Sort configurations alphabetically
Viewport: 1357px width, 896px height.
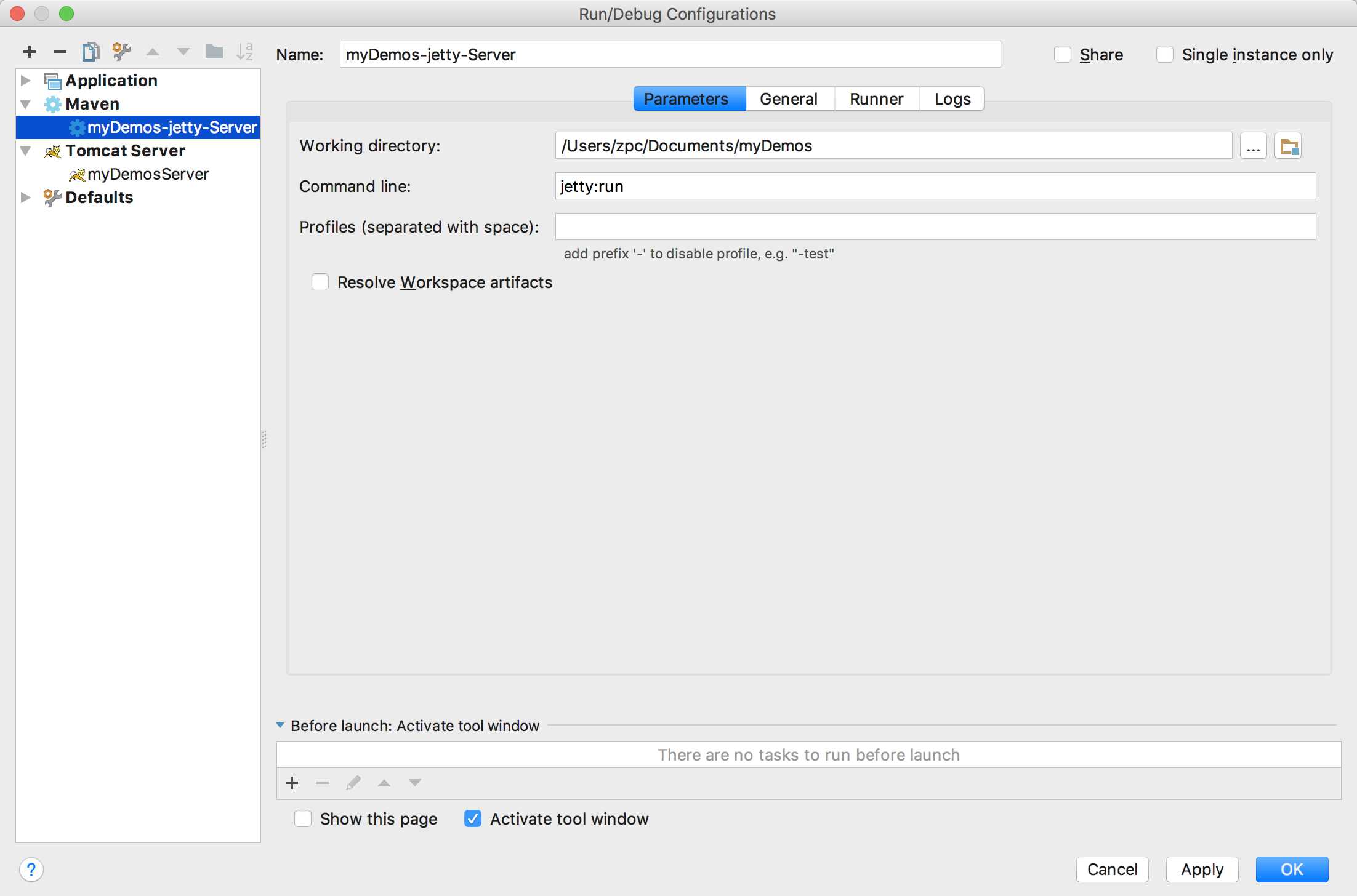coord(244,52)
